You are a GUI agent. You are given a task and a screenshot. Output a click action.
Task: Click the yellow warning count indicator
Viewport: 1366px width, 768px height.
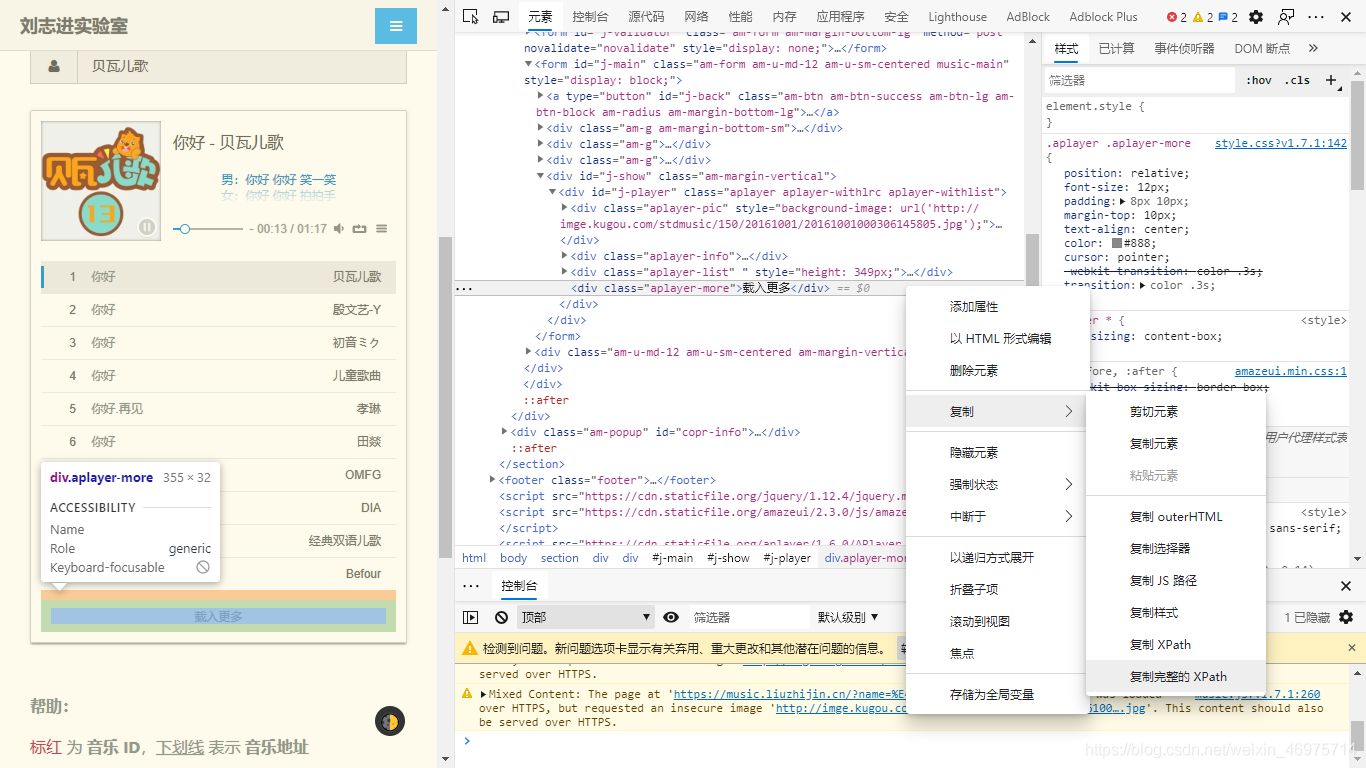click(x=1203, y=17)
